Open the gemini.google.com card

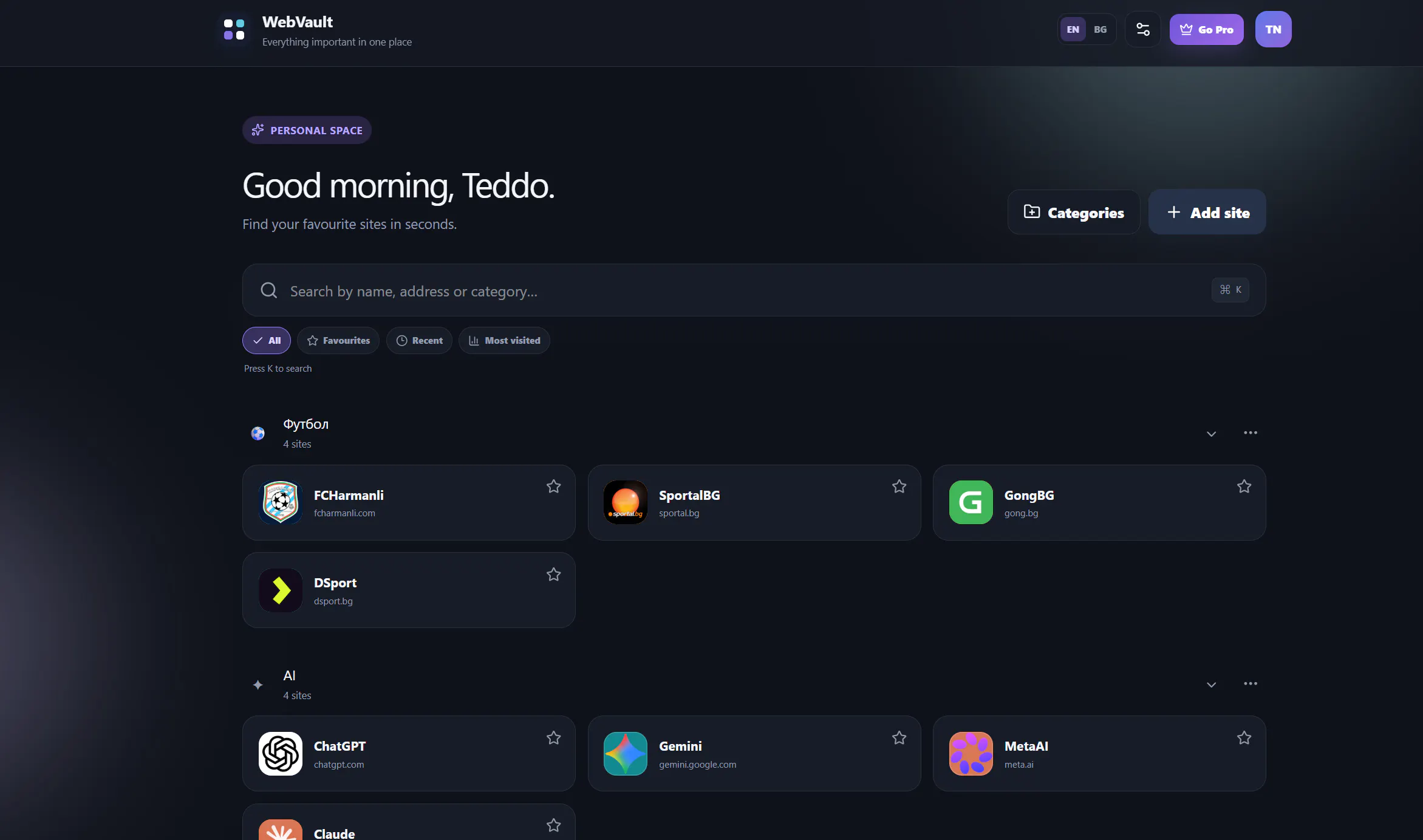754,753
